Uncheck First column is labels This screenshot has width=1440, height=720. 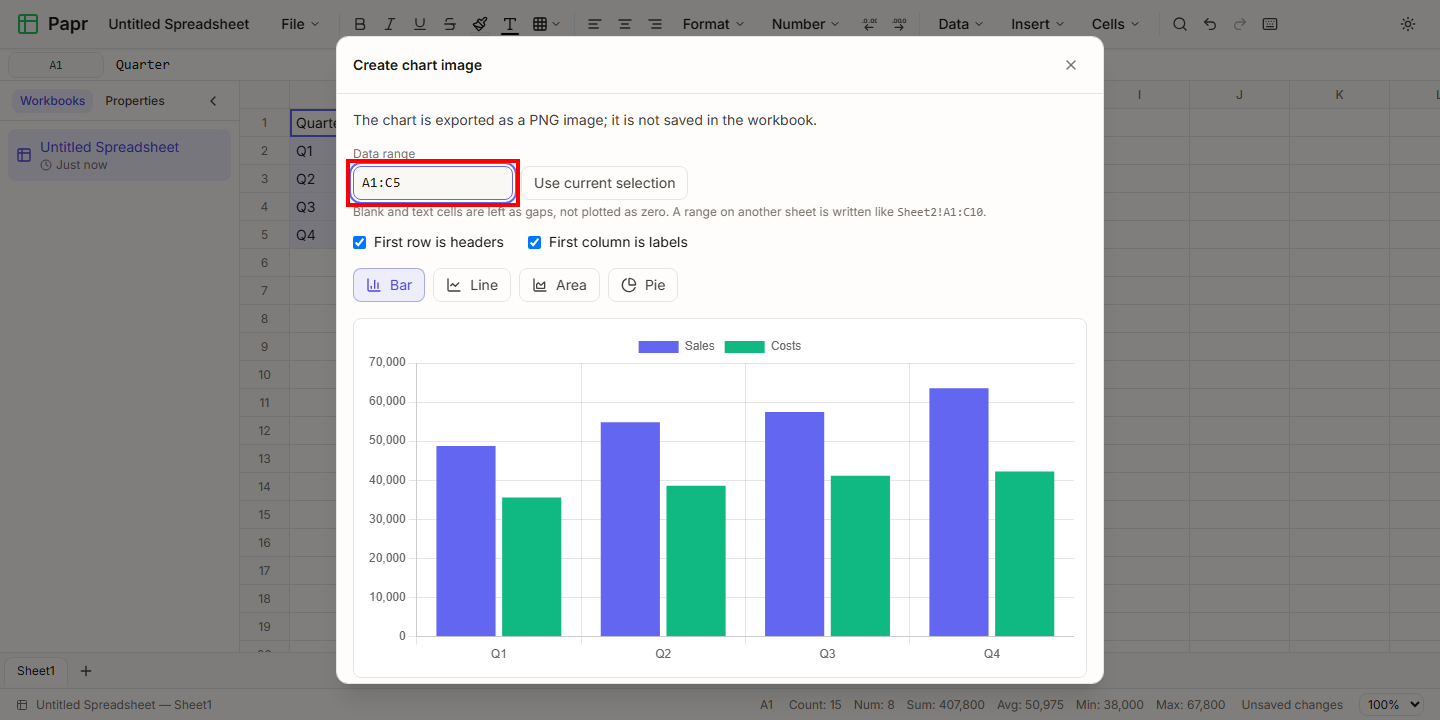click(535, 242)
